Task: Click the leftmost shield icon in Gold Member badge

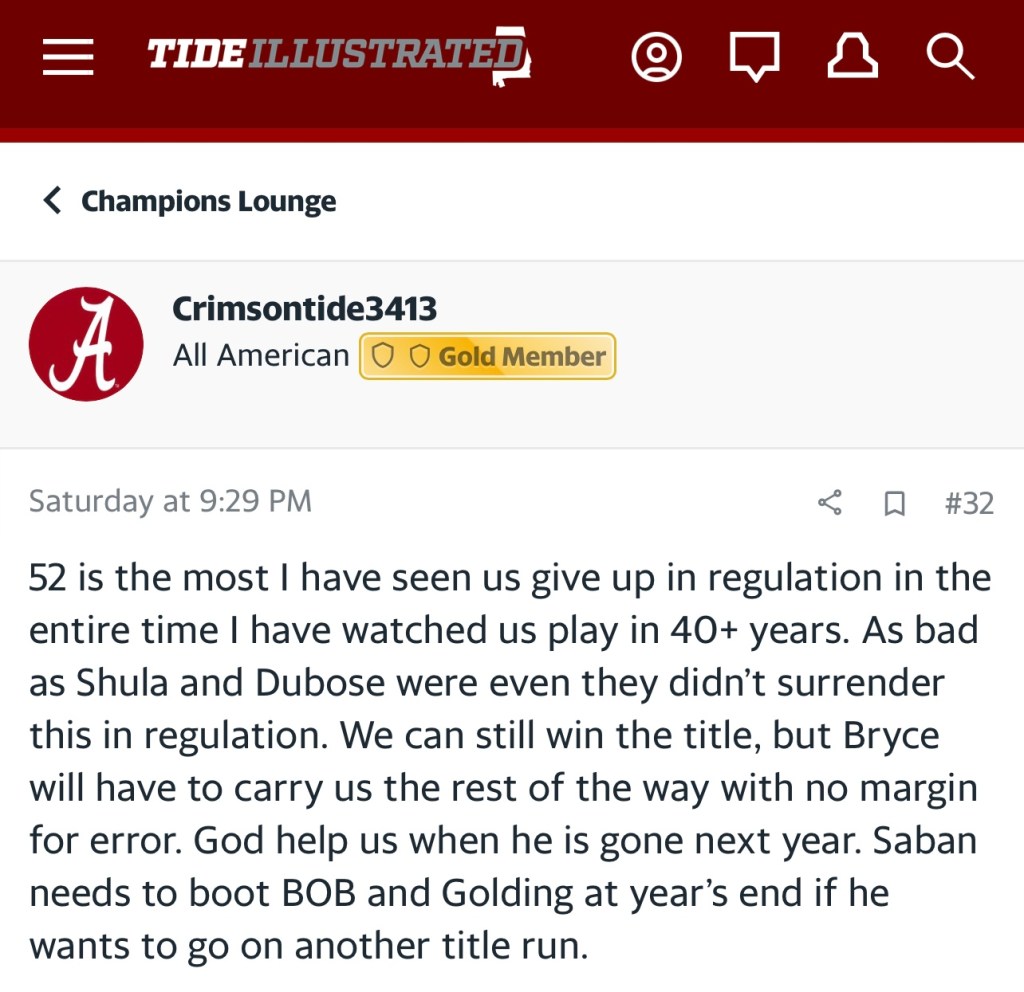Action: 383,356
